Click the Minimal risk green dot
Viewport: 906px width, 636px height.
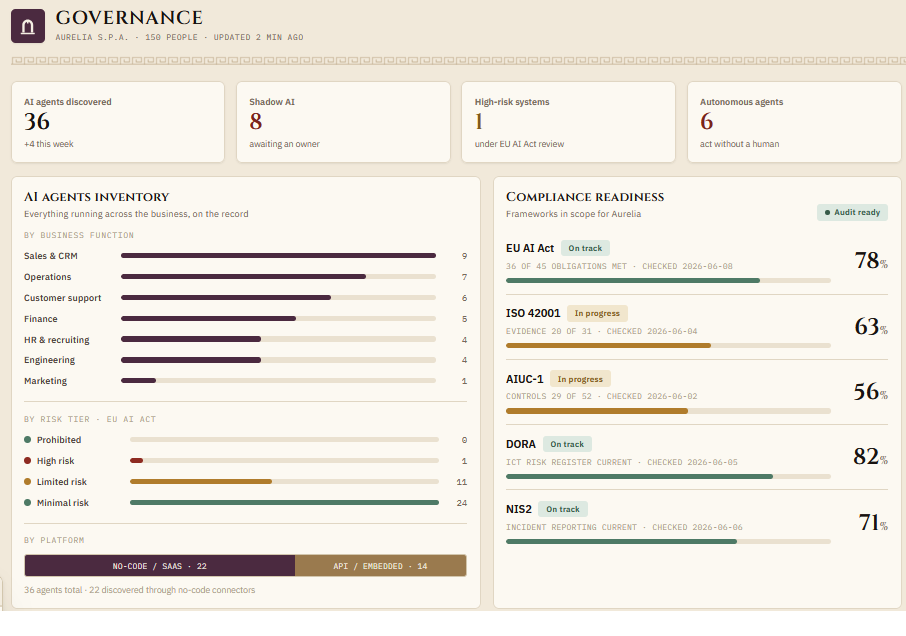27,503
